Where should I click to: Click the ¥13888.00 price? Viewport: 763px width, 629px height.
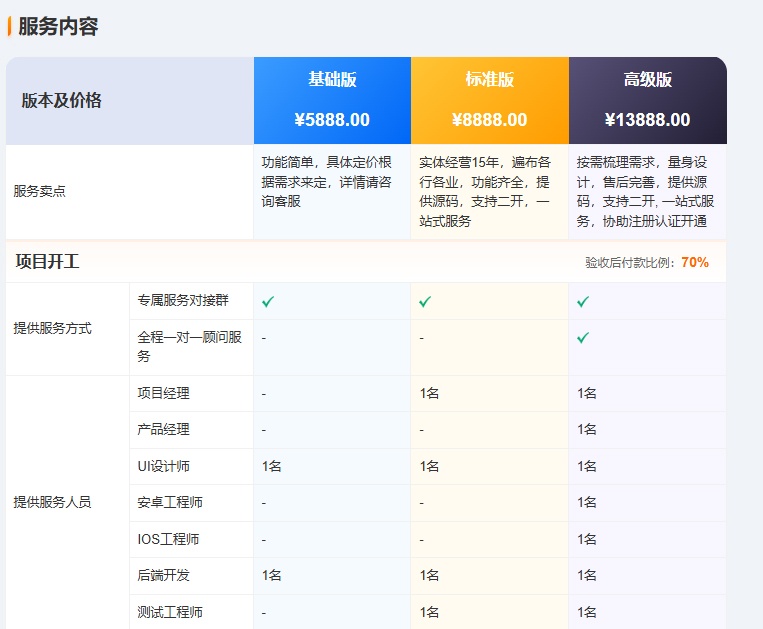click(x=647, y=120)
